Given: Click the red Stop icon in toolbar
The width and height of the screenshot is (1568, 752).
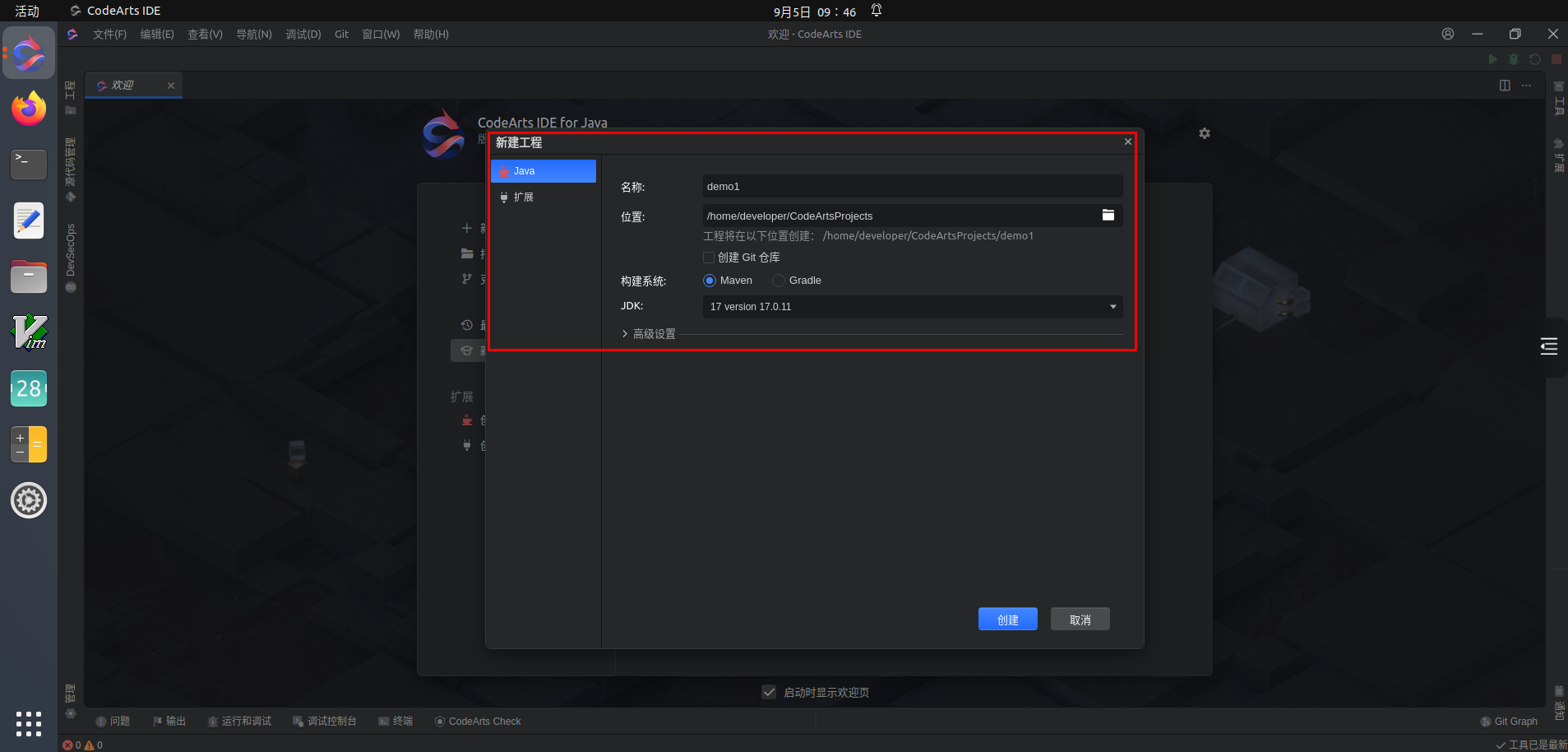Looking at the screenshot, I should [1556, 59].
